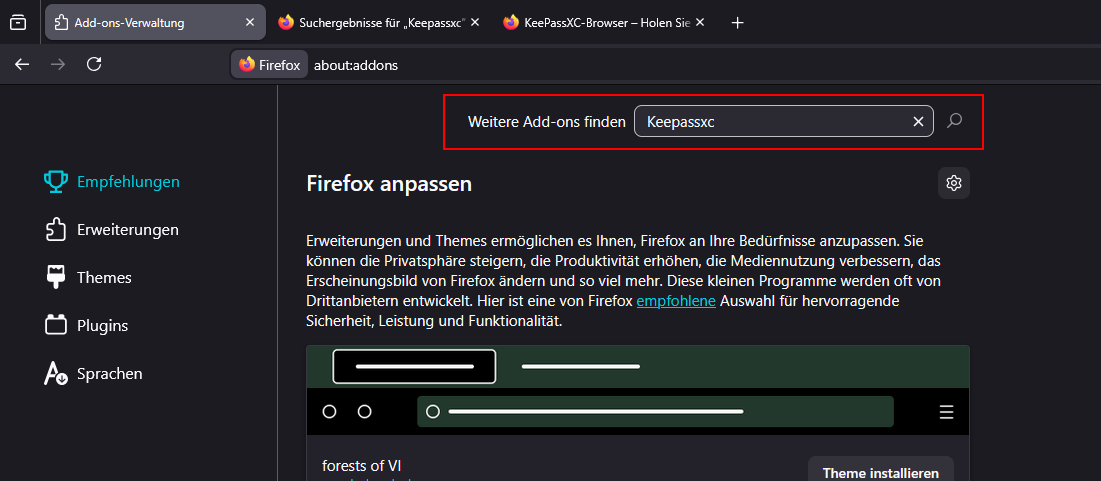Follow the empfohlene link

676,301
